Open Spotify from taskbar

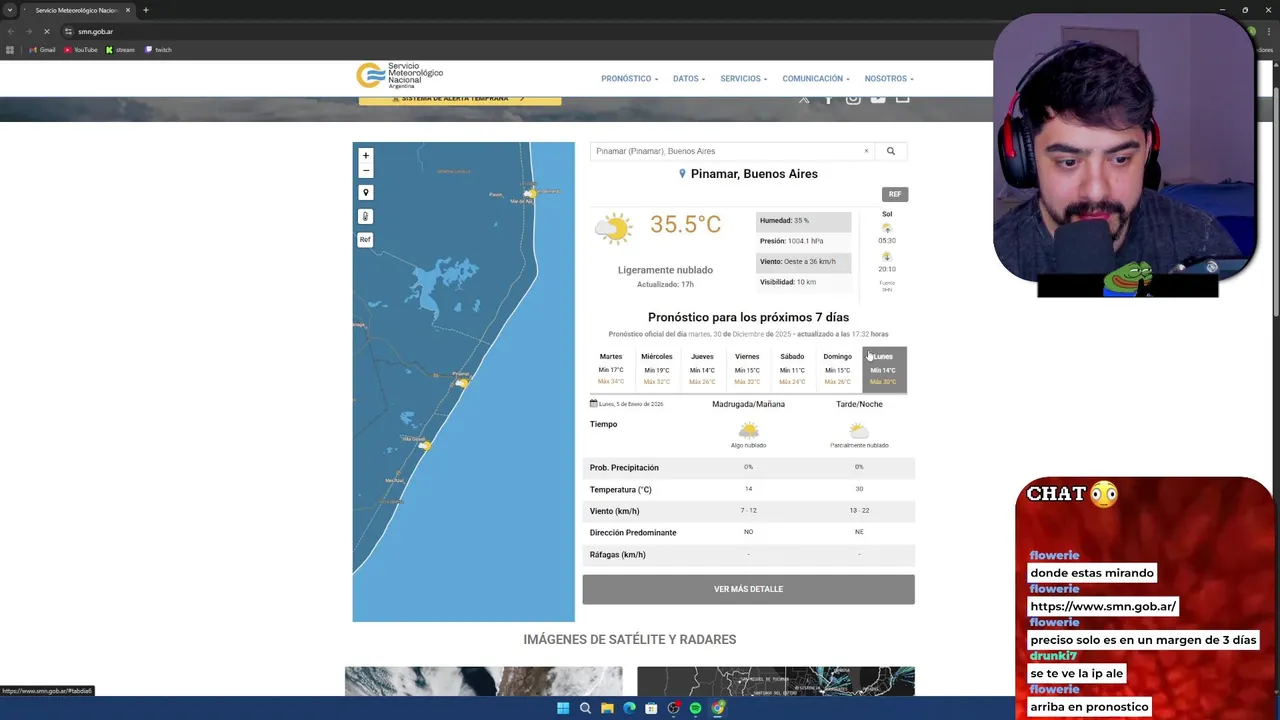click(695, 708)
